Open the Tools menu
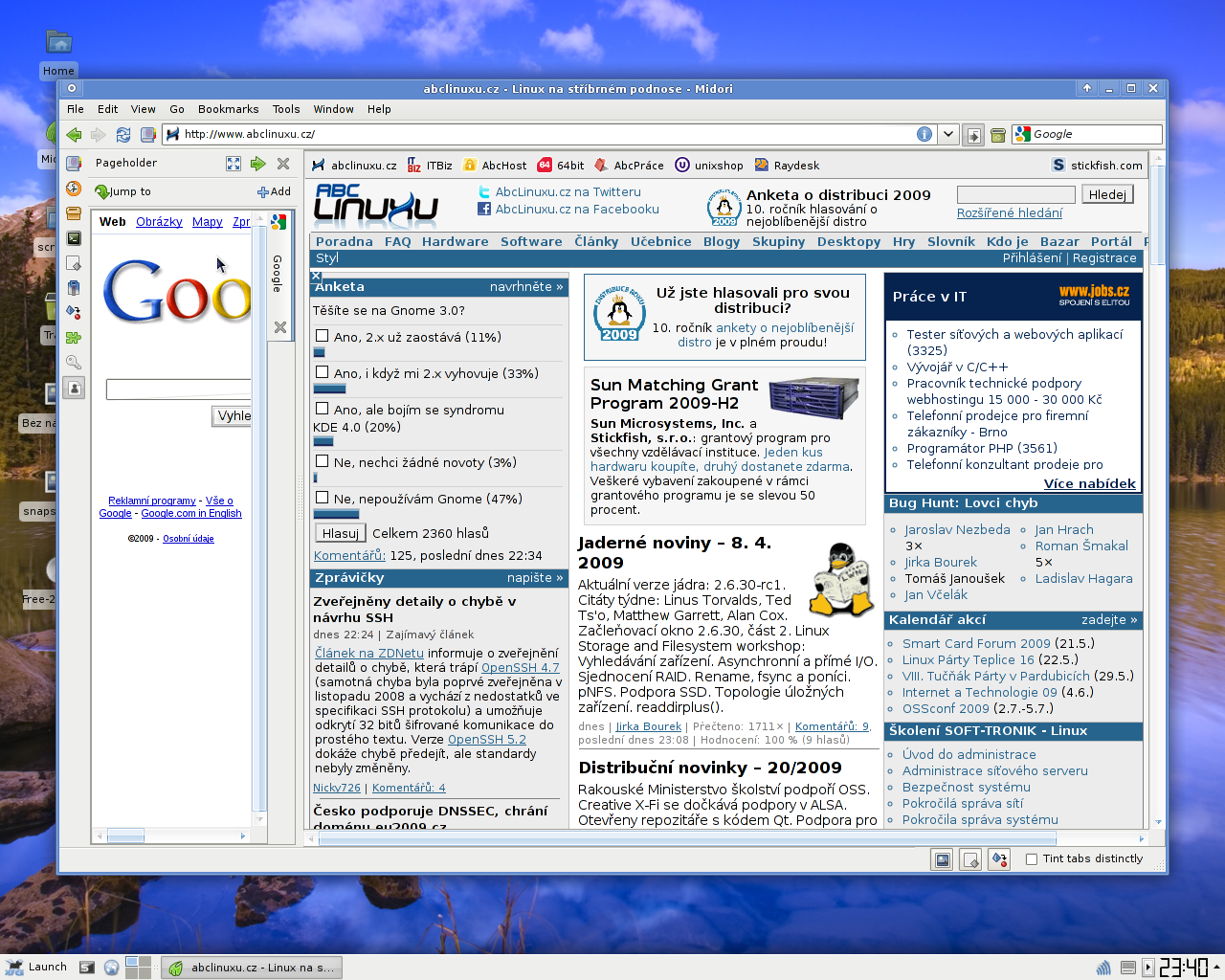This screenshot has height=980, width=1225. [x=286, y=109]
